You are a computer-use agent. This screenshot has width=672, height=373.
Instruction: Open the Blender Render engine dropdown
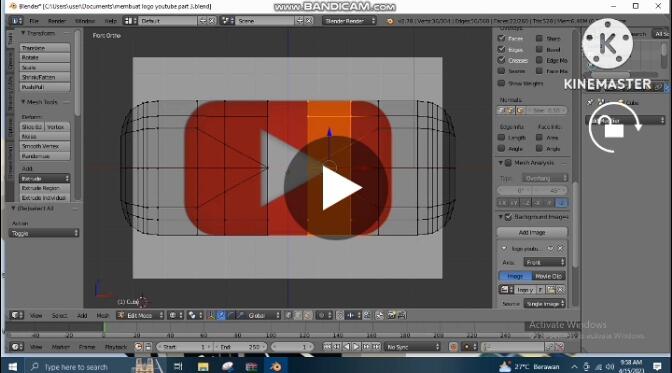point(349,21)
